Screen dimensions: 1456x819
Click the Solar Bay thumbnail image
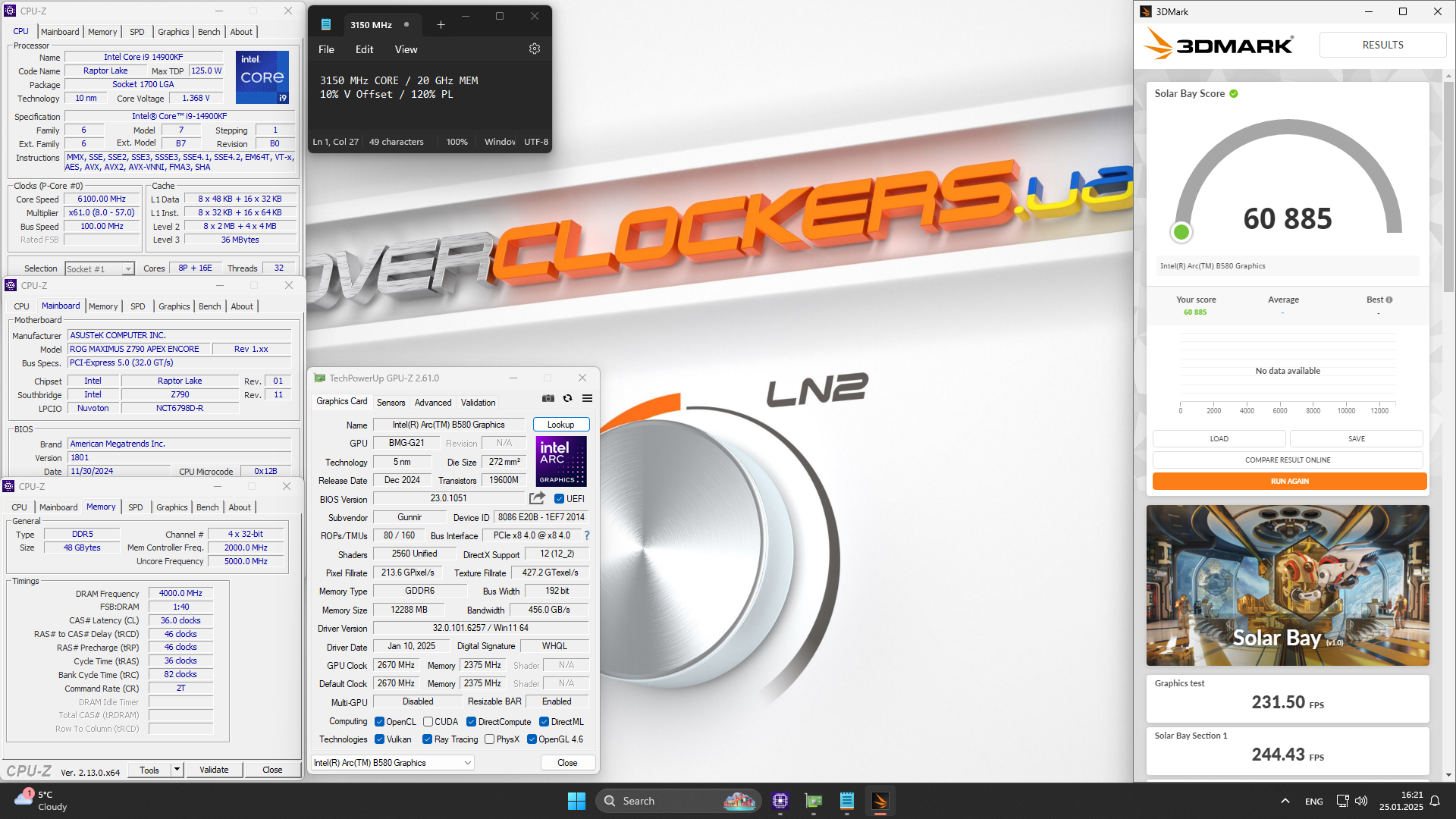pyautogui.click(x=1288, y=585)
